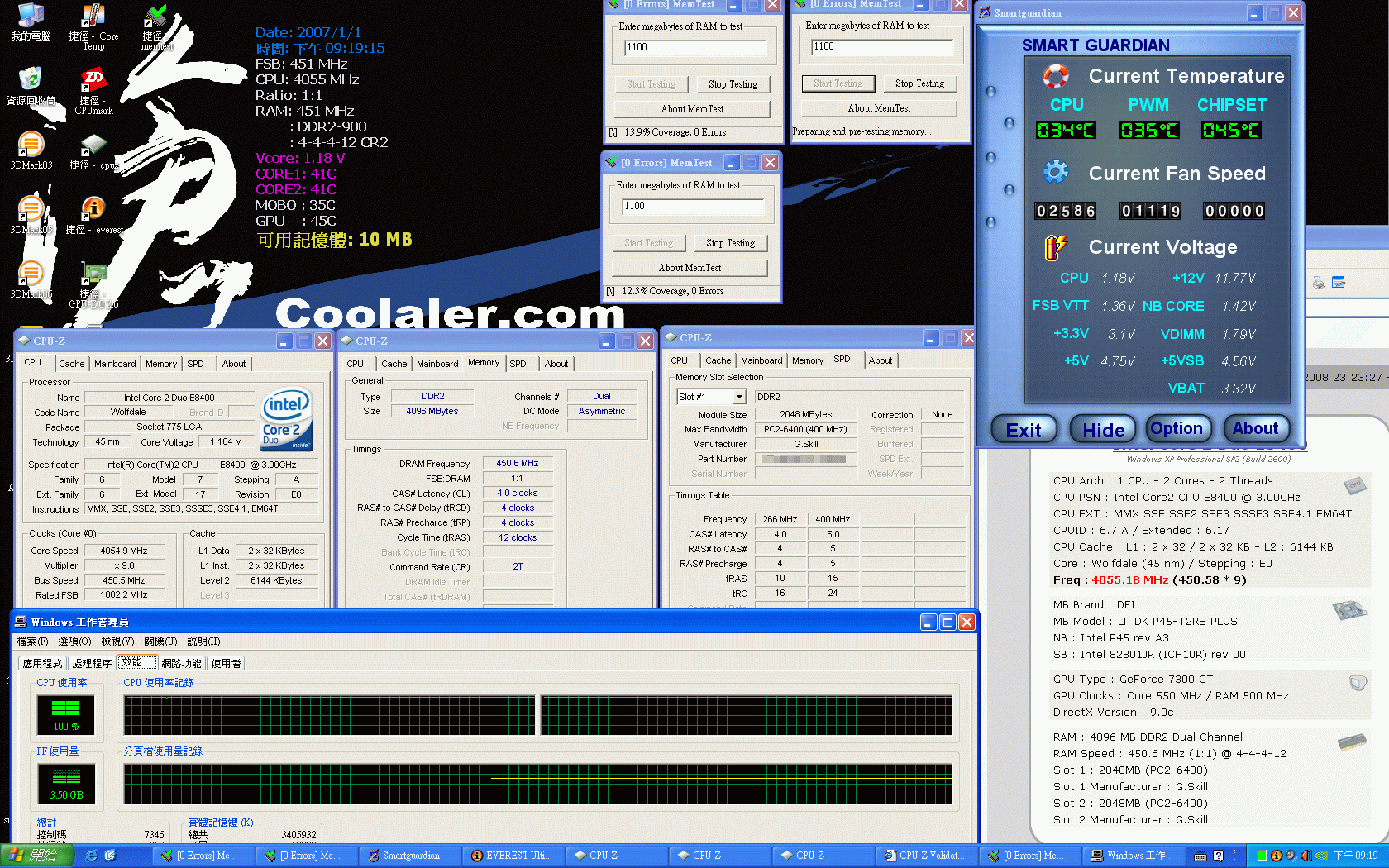Click megabytes RAM field in preparing MemTest

point(881,46)
